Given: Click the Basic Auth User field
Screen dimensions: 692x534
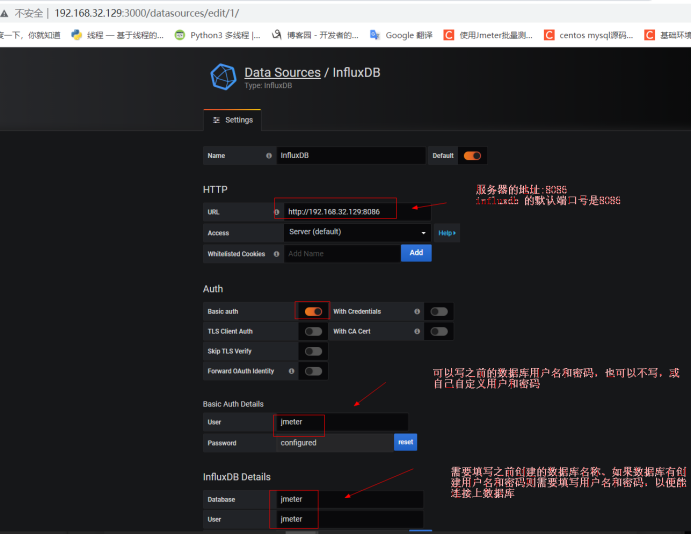Looking at the screenshot, I should click(x=342, y=422).
